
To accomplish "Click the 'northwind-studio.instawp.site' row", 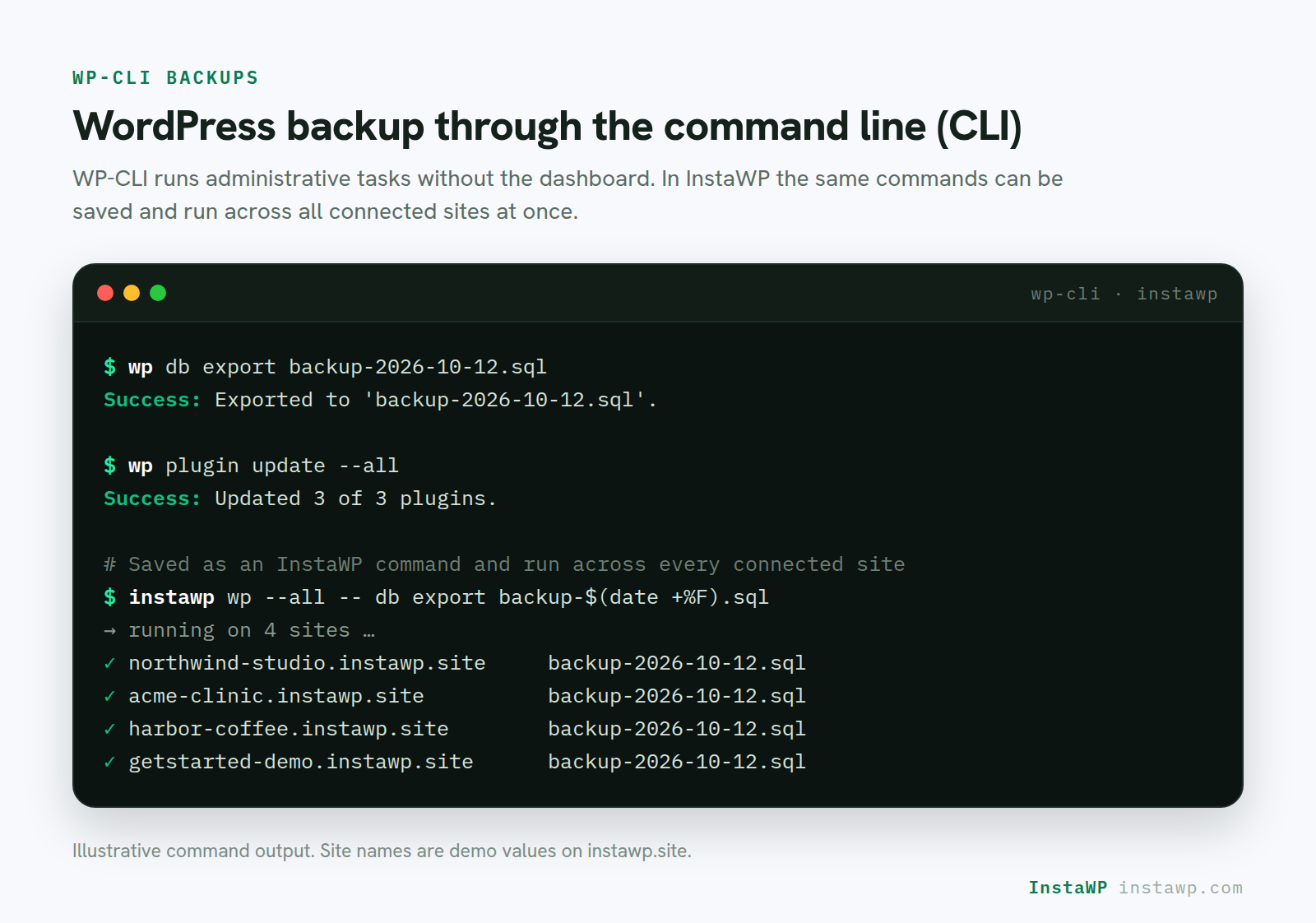I will [x=455, y=663].
